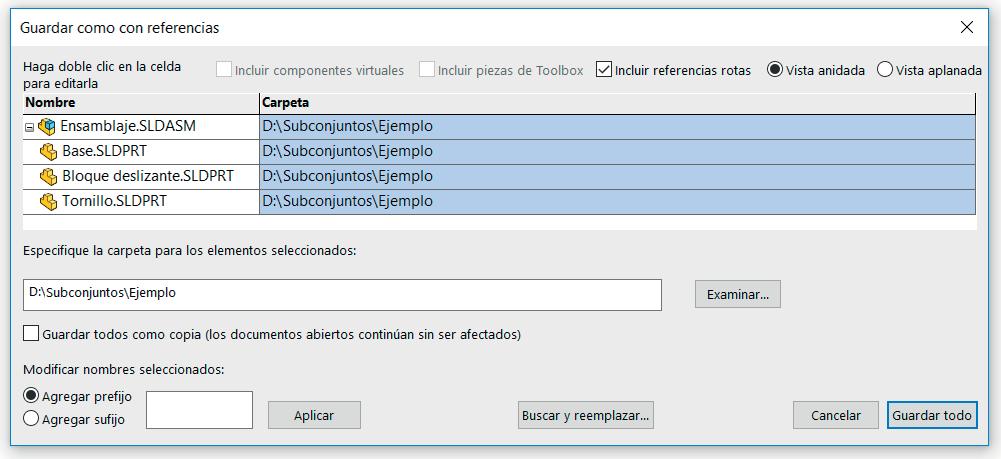Click the Nombre column header
The height and width of the screenshot is (459, 1001).
tap(141, 103)
